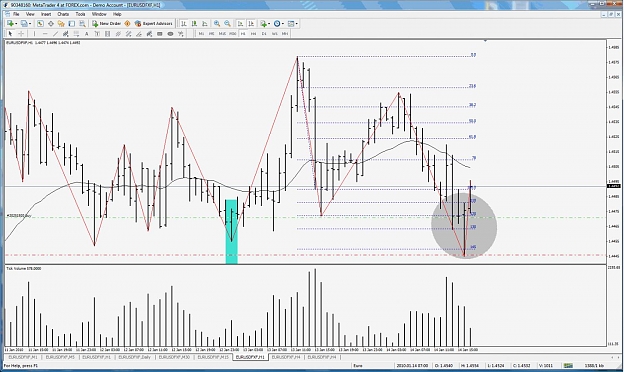Image resolution: width=625 pixels, height=372 pixels.
Task: Expand the Indicators dropdown arrow
Action: click(x=269, y=24)
